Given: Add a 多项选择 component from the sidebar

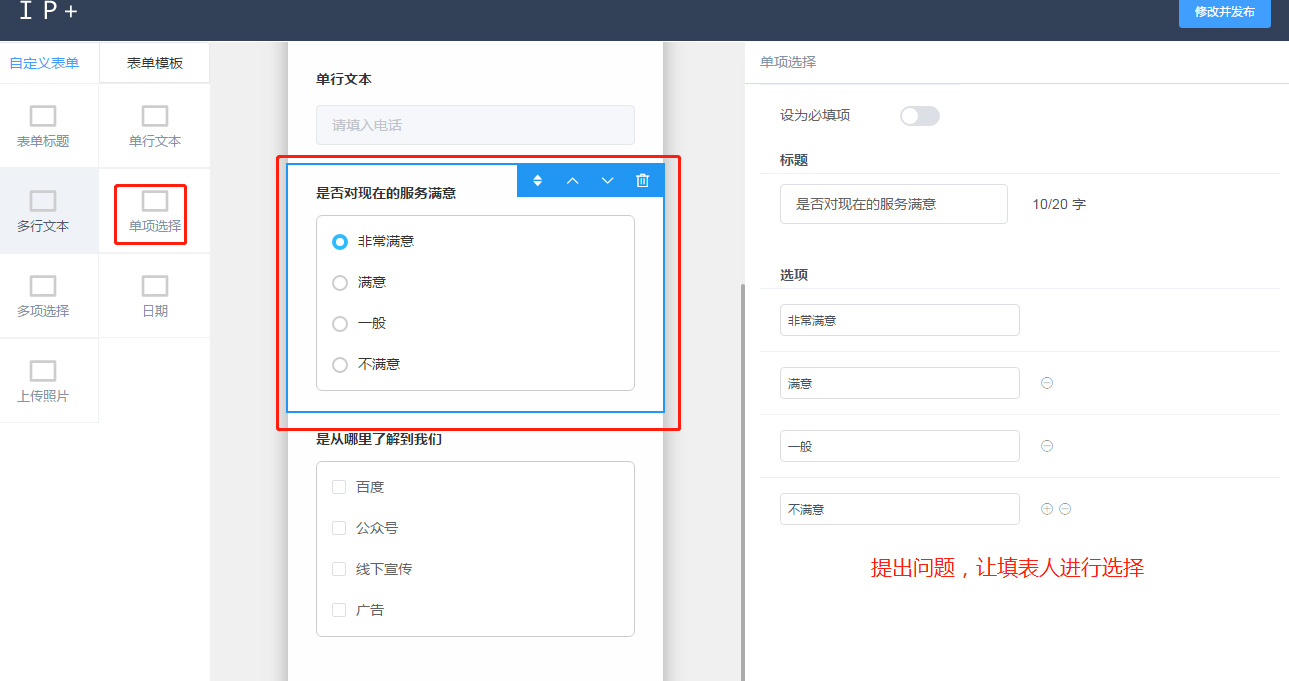Looking at the screenshot, I should [x=43, y=296].
